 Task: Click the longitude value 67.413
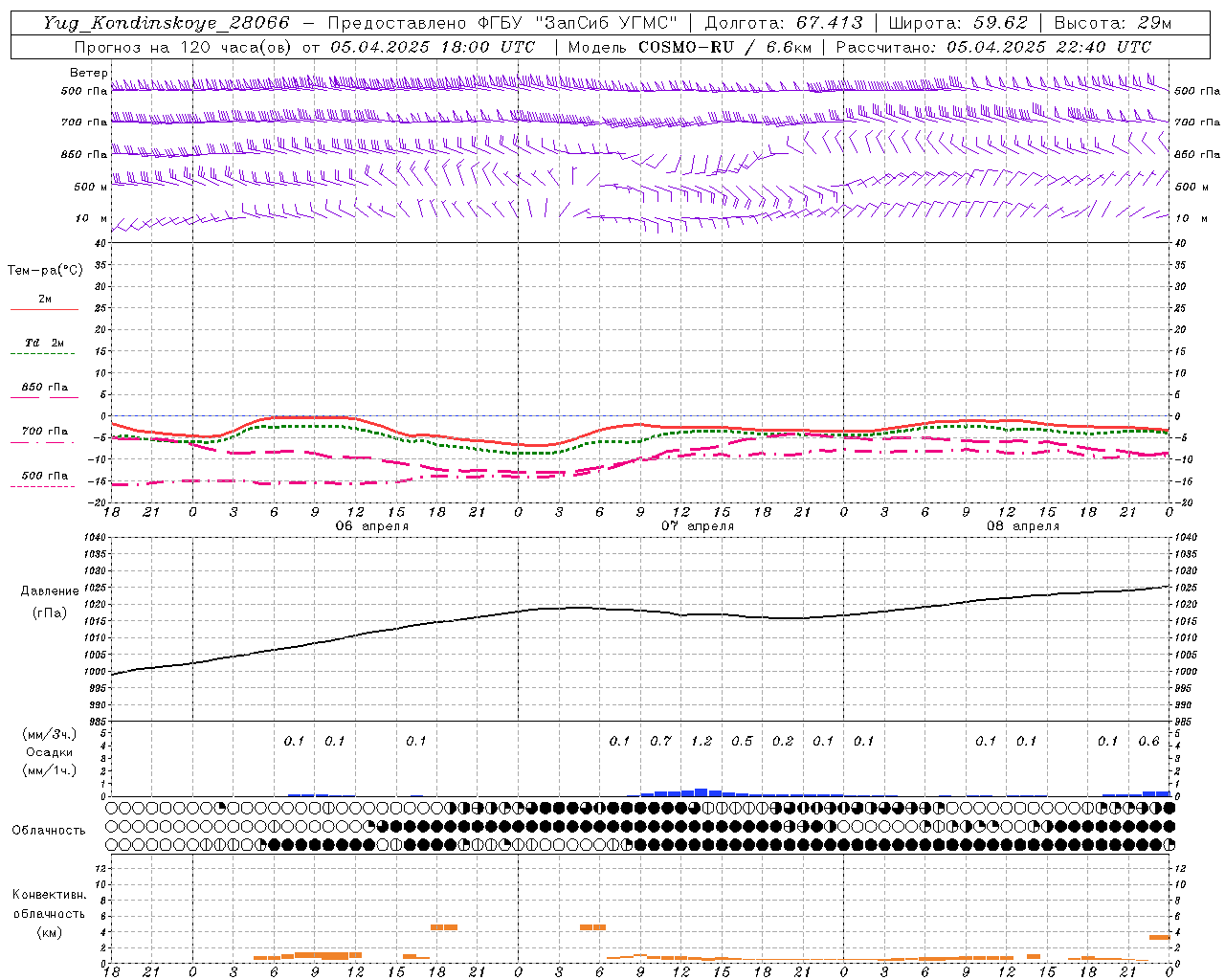tap(829, 23)
